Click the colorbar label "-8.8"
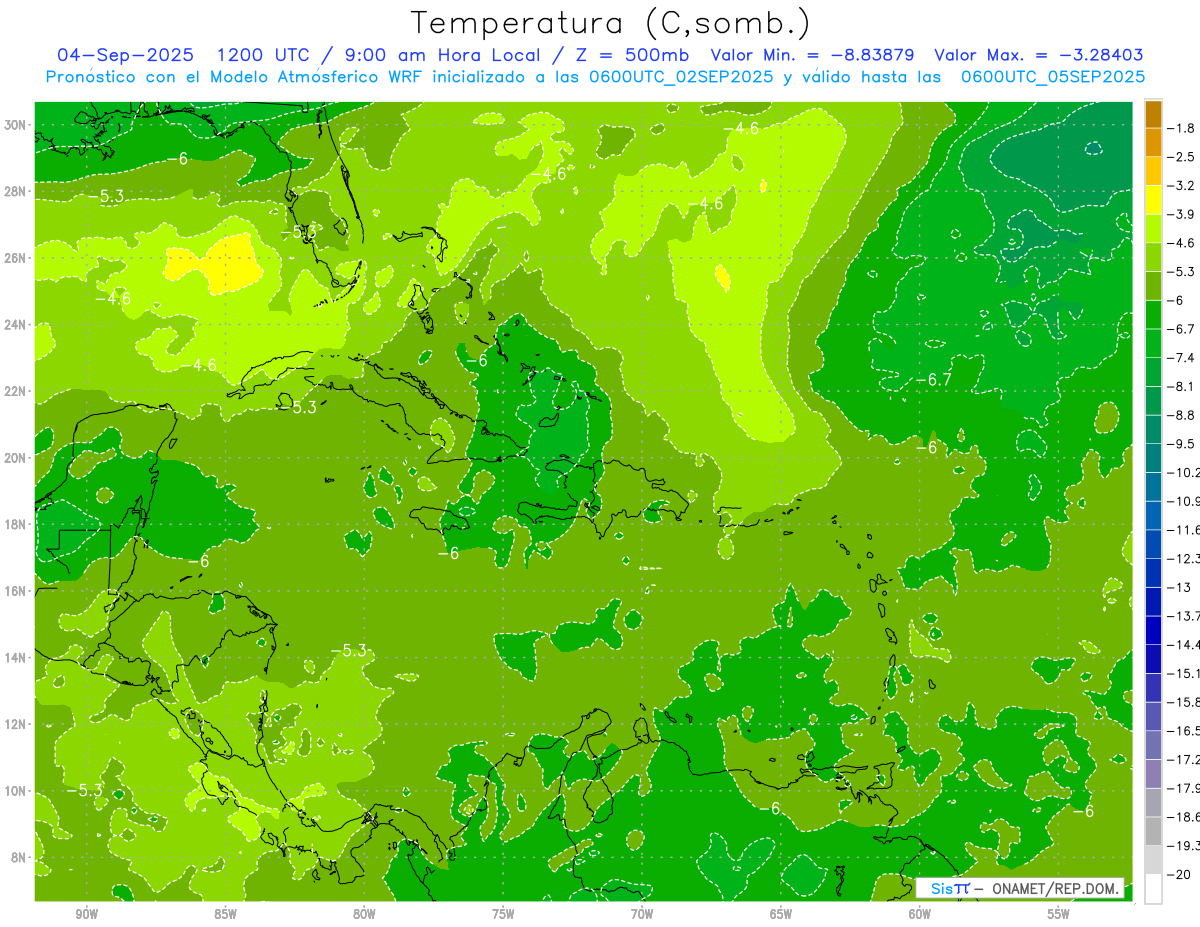The image size is (1200, 927). tap(1182, 415)
